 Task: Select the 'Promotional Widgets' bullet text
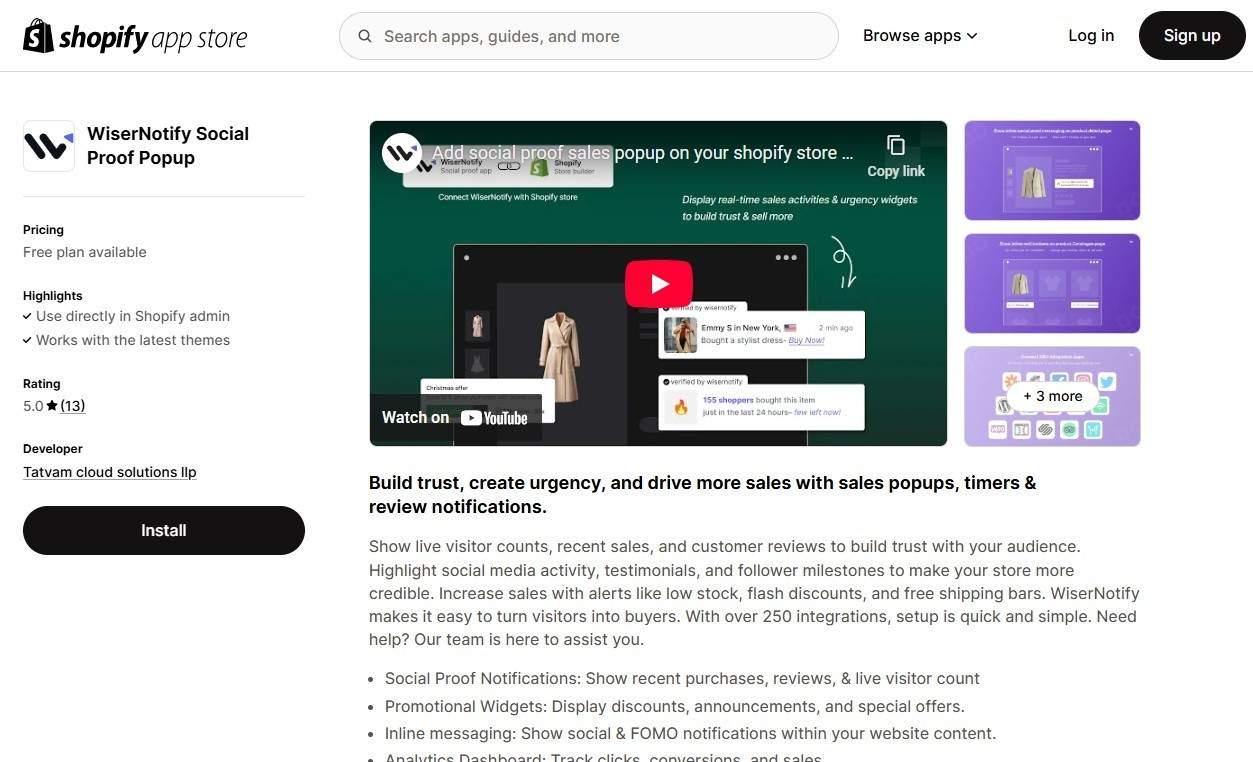tap(675, 706)
